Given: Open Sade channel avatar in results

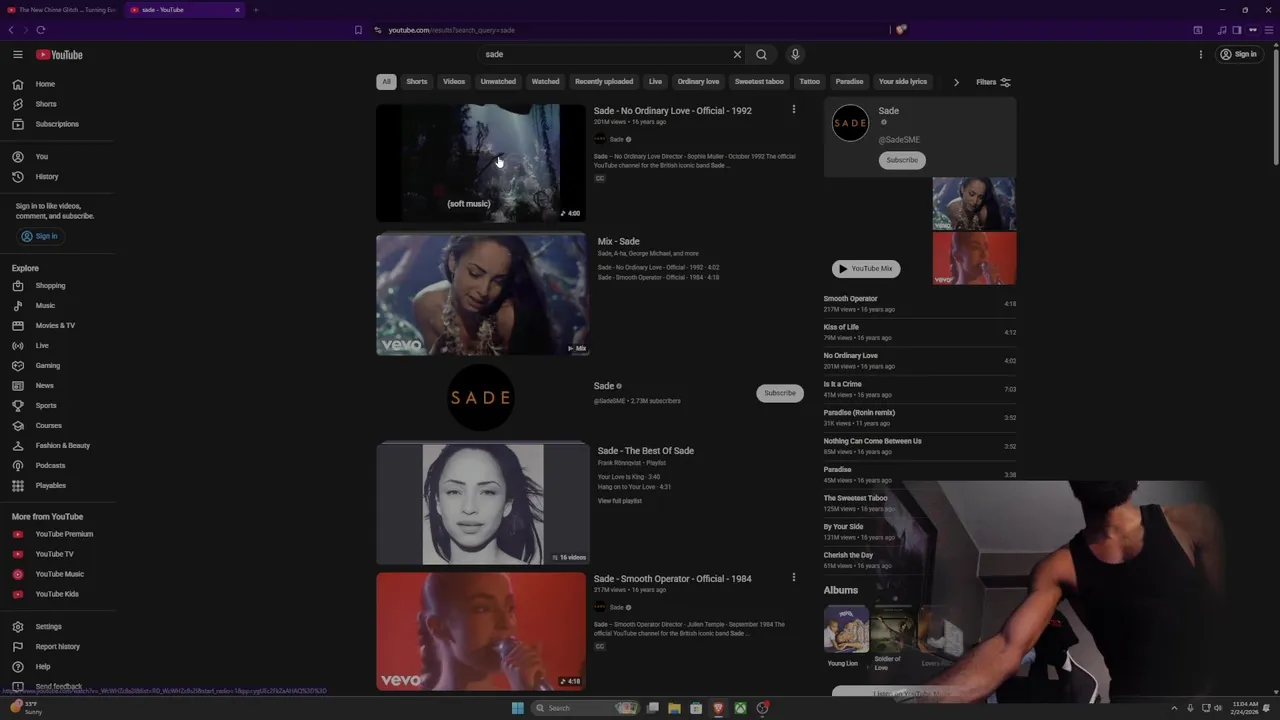Looking at the screenshot, I should click(x=481, y=397).
